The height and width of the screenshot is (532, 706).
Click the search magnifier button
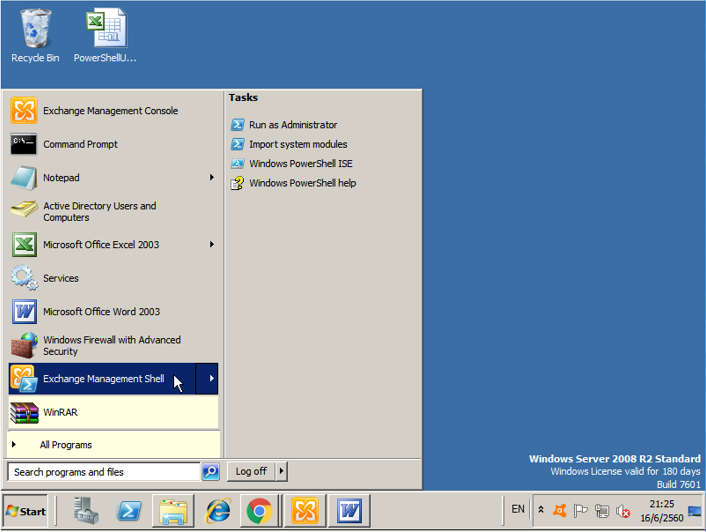coord(210,471)
